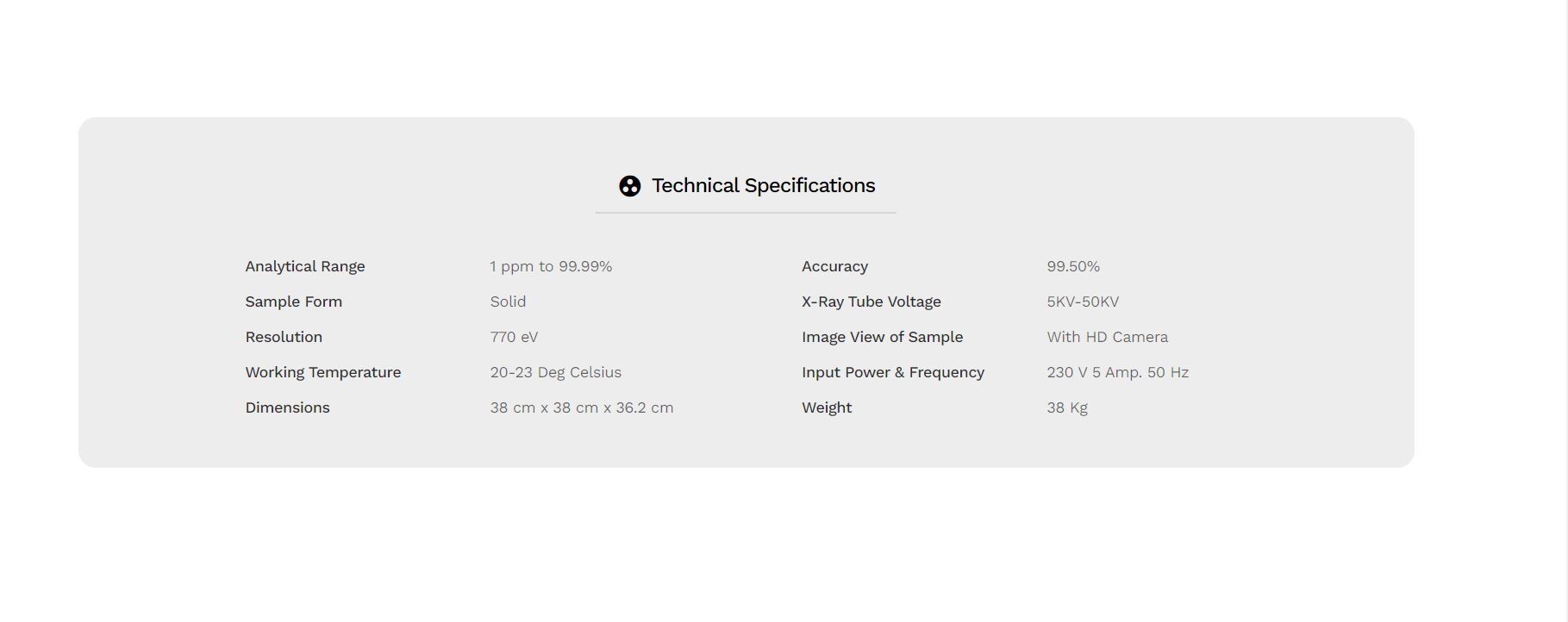
Task: Click the 1 ppm to 99.99% value
Action: pyautogui.click(x=551, y=266)
